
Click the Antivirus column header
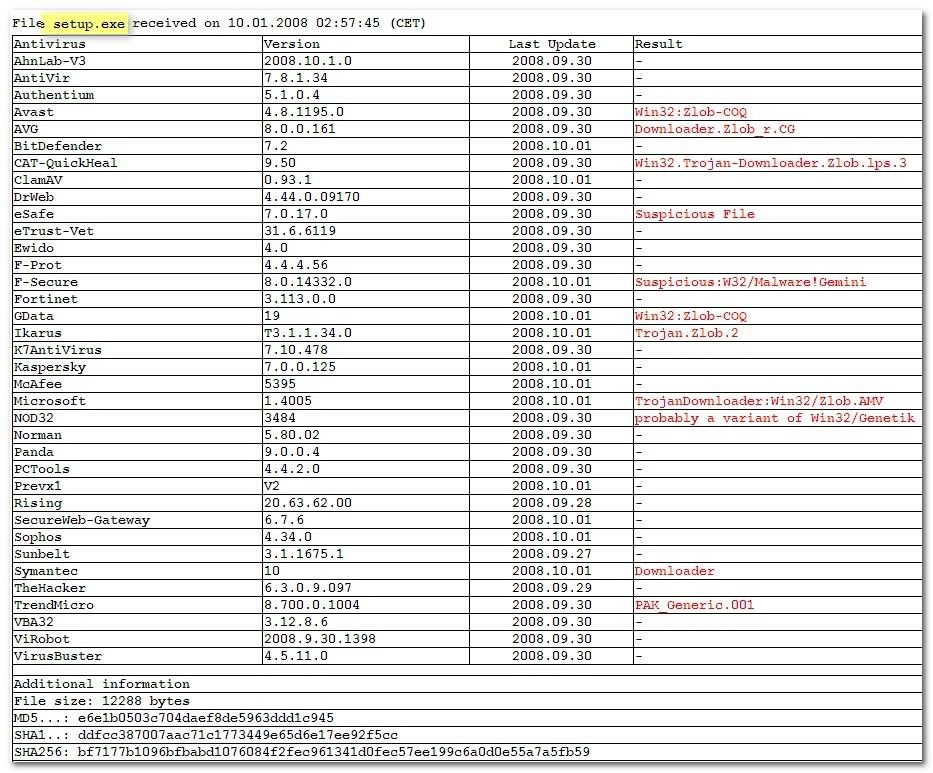pos(50,44)
